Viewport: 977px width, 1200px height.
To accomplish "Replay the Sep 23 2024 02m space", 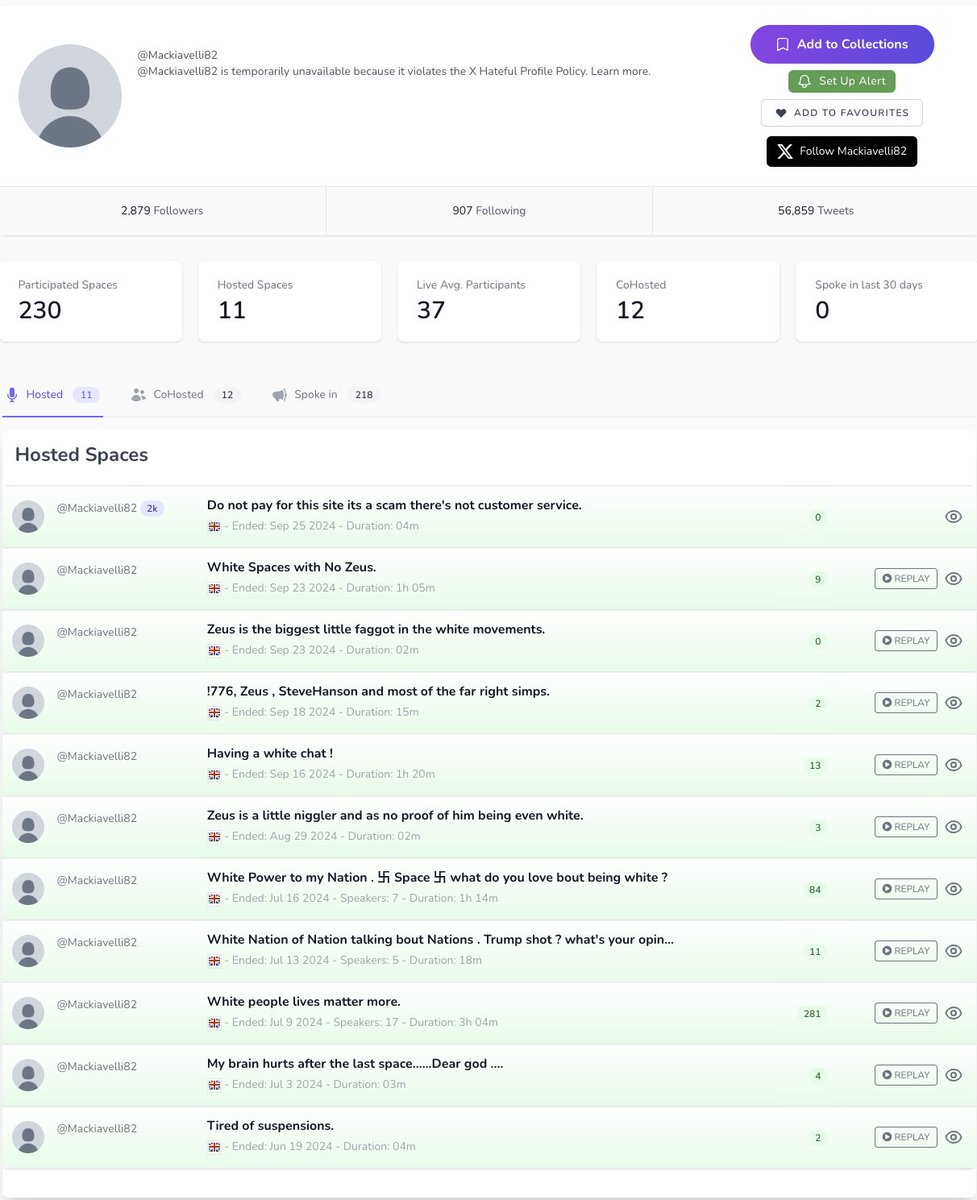I will click(906, 641).
